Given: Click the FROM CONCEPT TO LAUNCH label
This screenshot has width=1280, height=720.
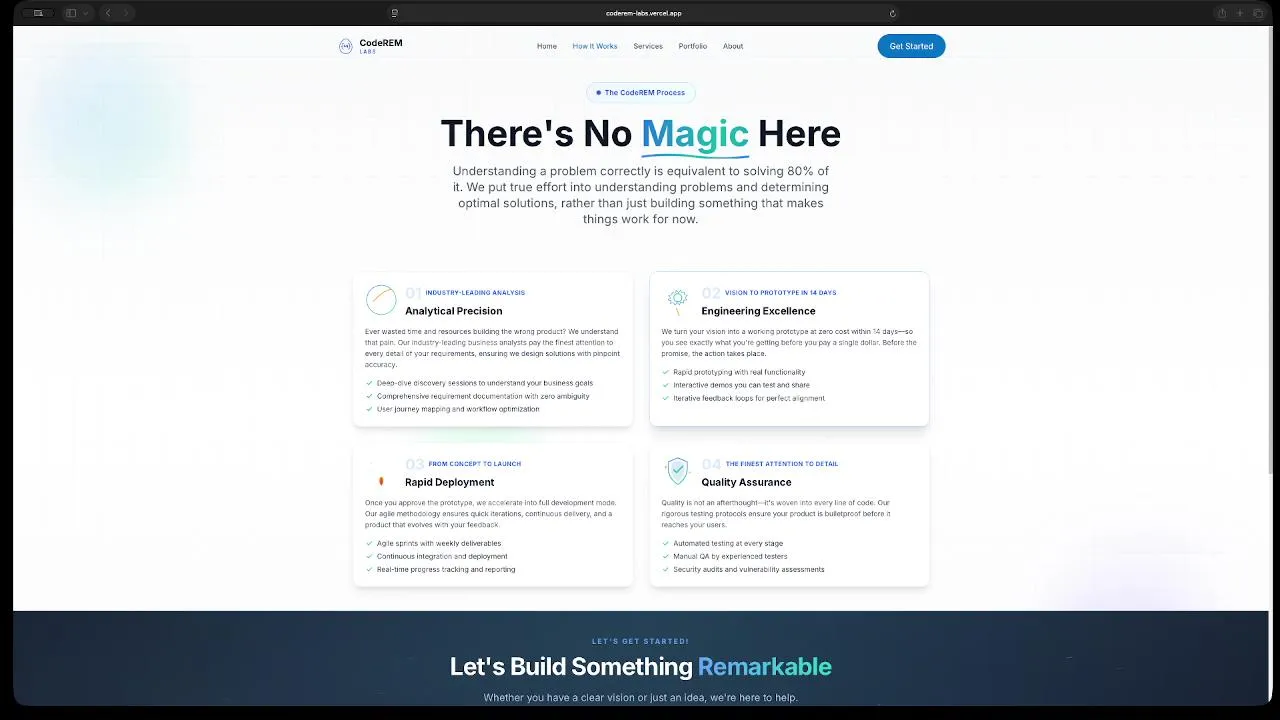Looking at the screenshot, I should tap(475, 464).
